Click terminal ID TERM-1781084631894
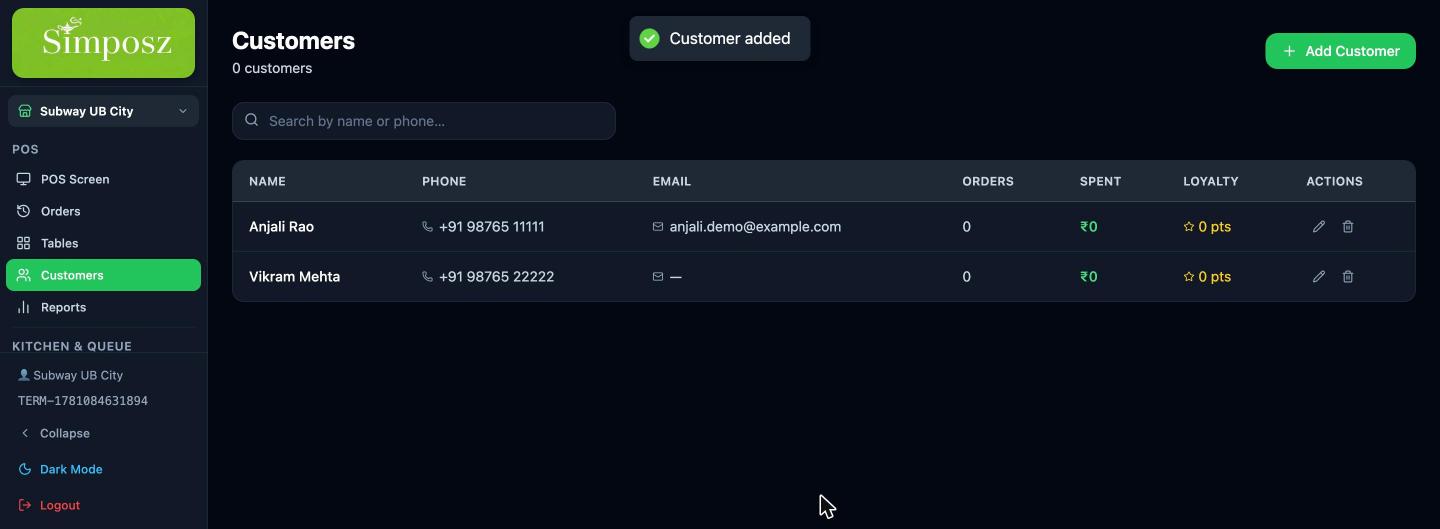 coord(83,401)
